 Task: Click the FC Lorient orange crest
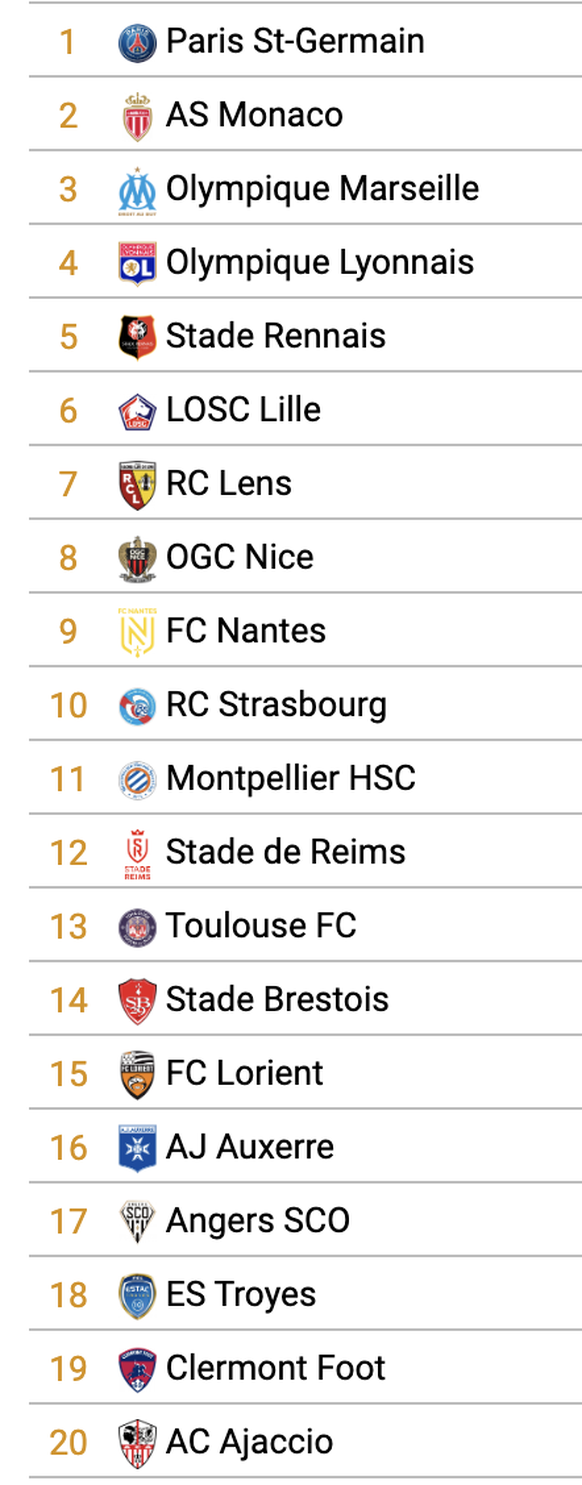(137, 1075)
